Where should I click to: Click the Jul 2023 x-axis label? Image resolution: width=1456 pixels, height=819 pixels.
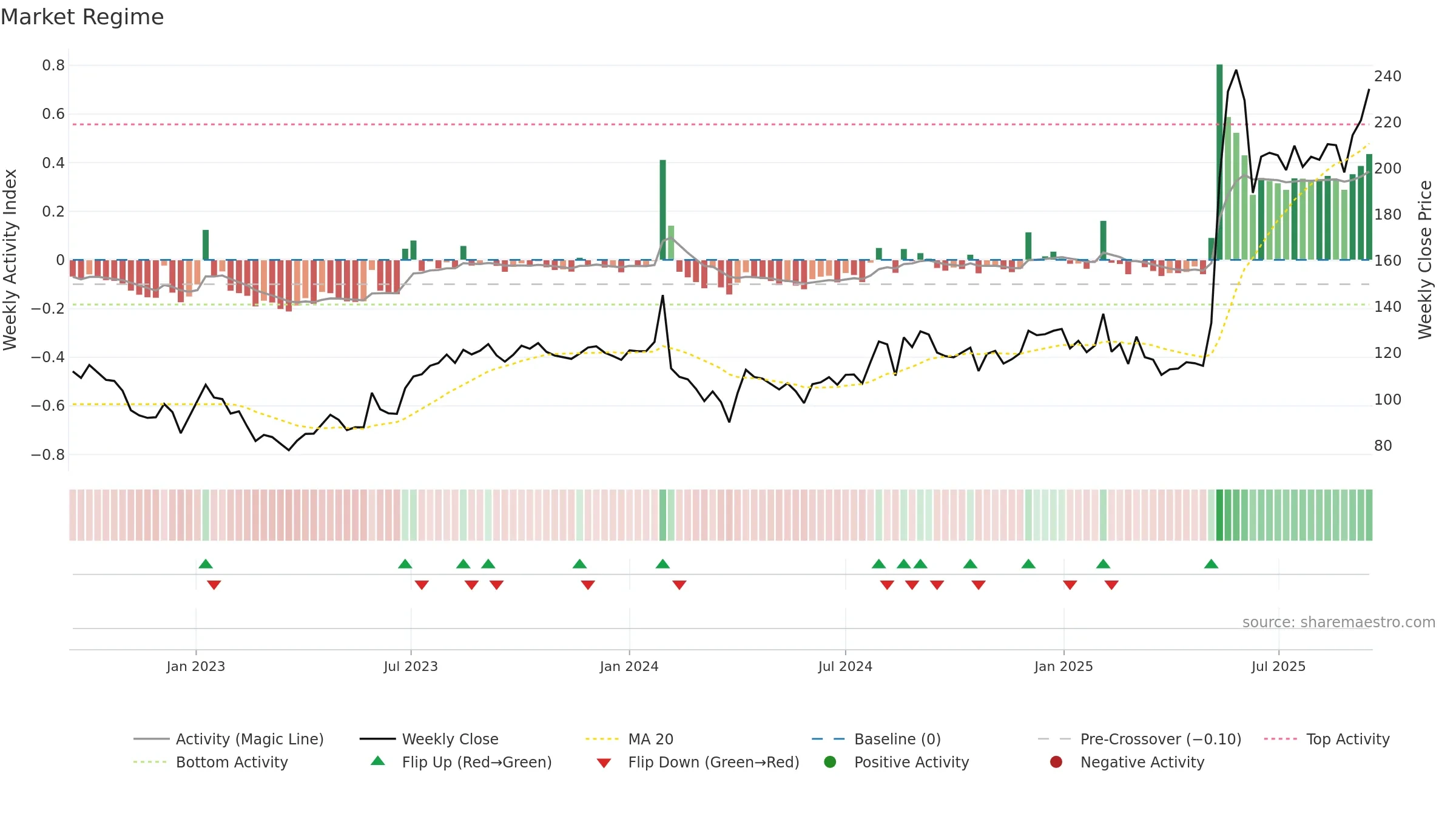pos(411,666)
